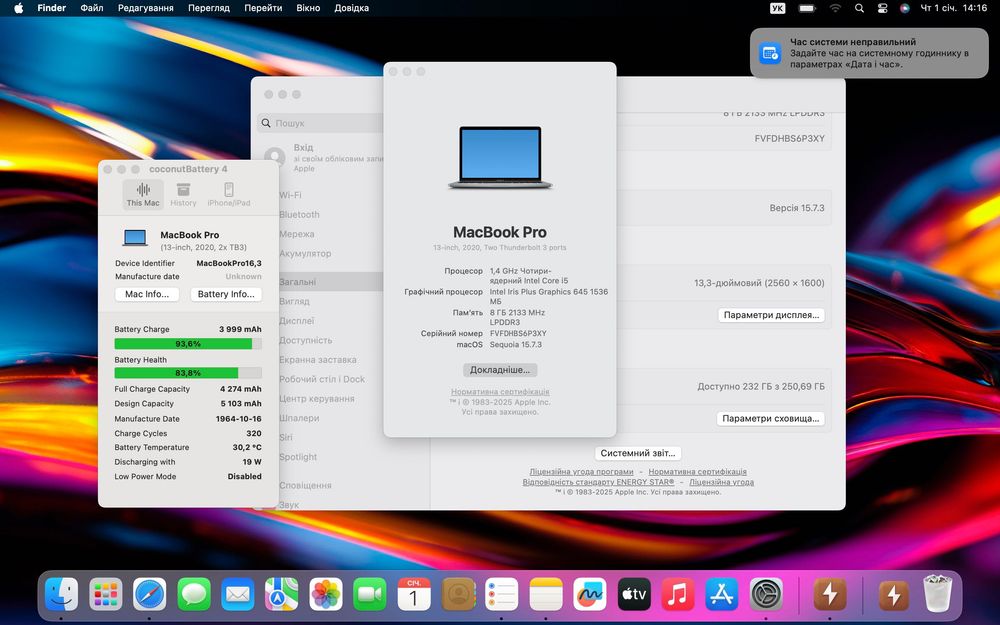Open System Settings in the Dock
The image size is (1000, 625).
(x=766, y=594)
